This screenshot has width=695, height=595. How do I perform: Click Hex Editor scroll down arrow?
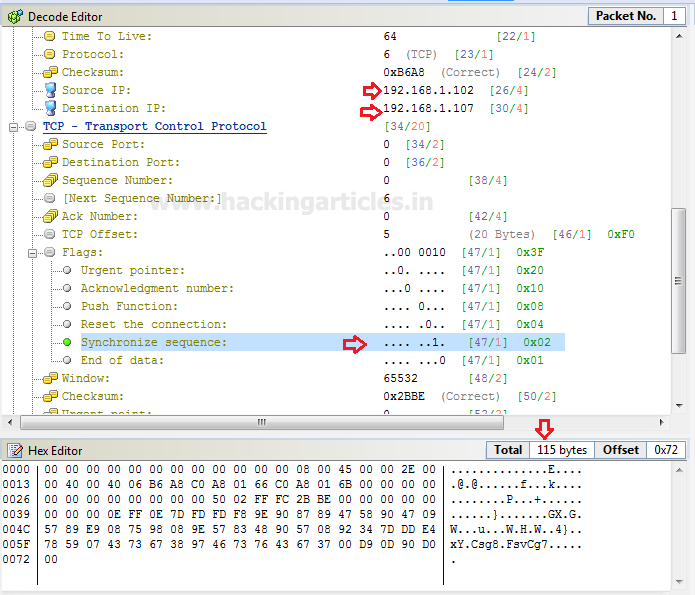click(679, 582)
